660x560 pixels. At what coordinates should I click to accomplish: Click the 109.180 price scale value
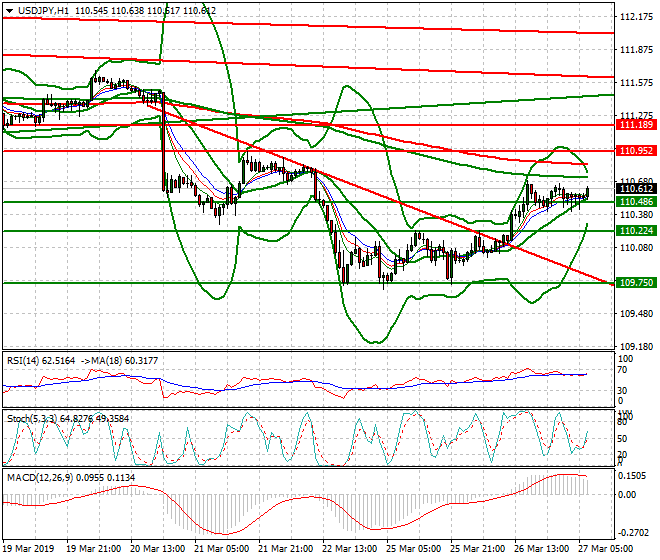[x=636, y=347]
